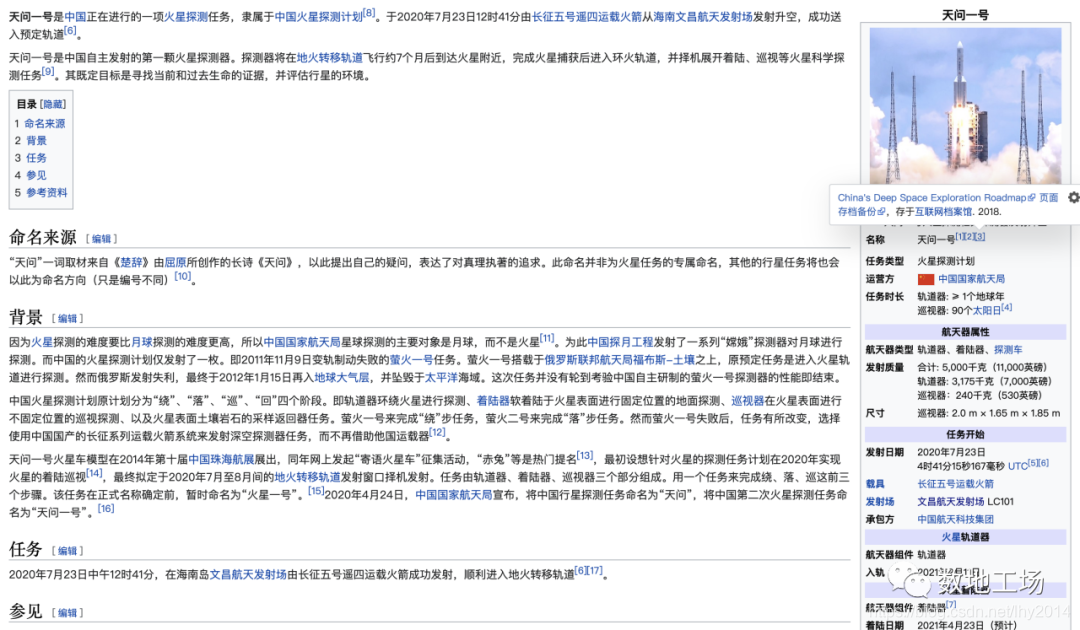
Task: Open the 地球大气层 link
Action: click(342, 377)
